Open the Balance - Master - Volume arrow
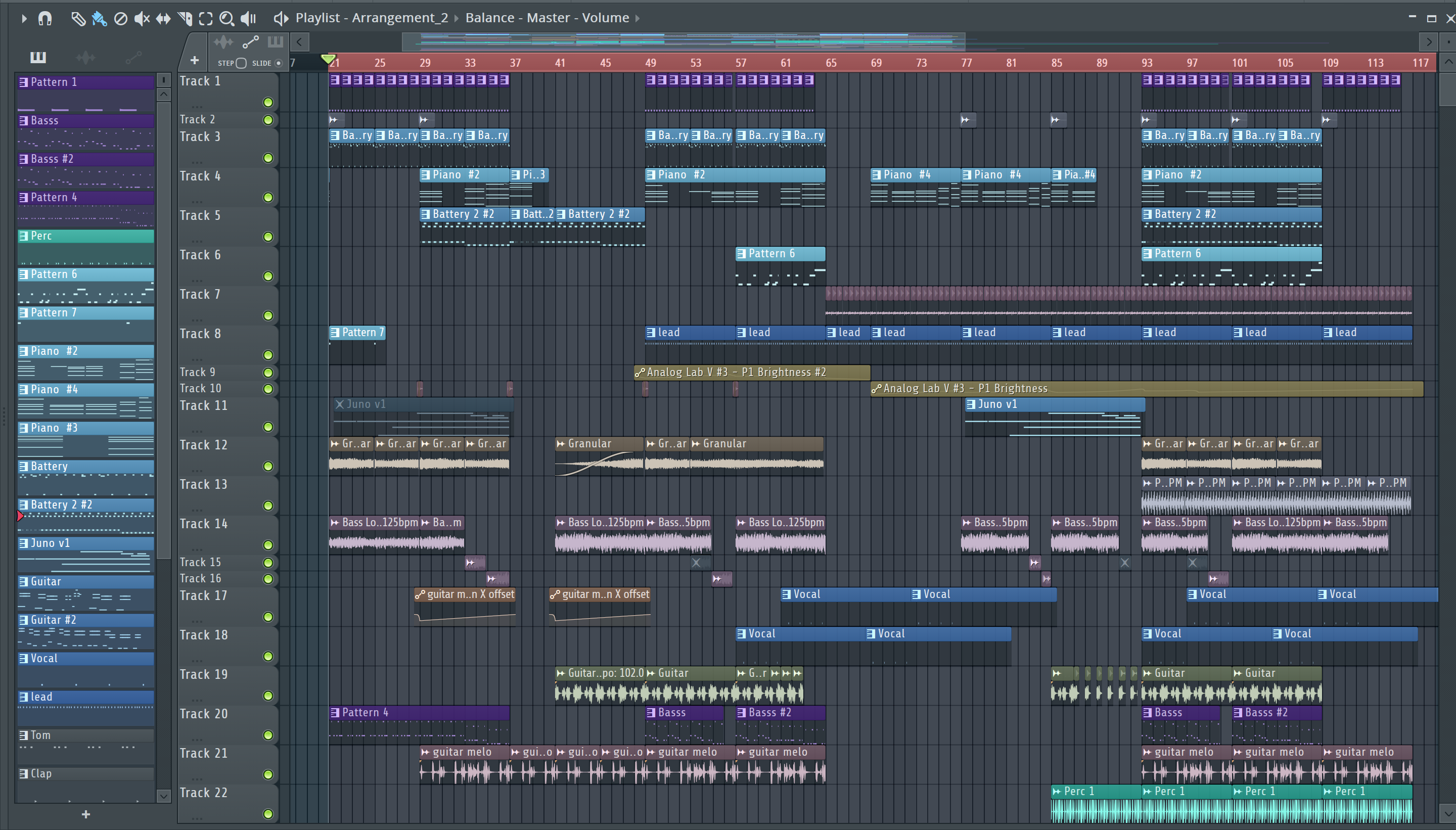This screenshot has width=1456, height=830. (x=638, y=18)
